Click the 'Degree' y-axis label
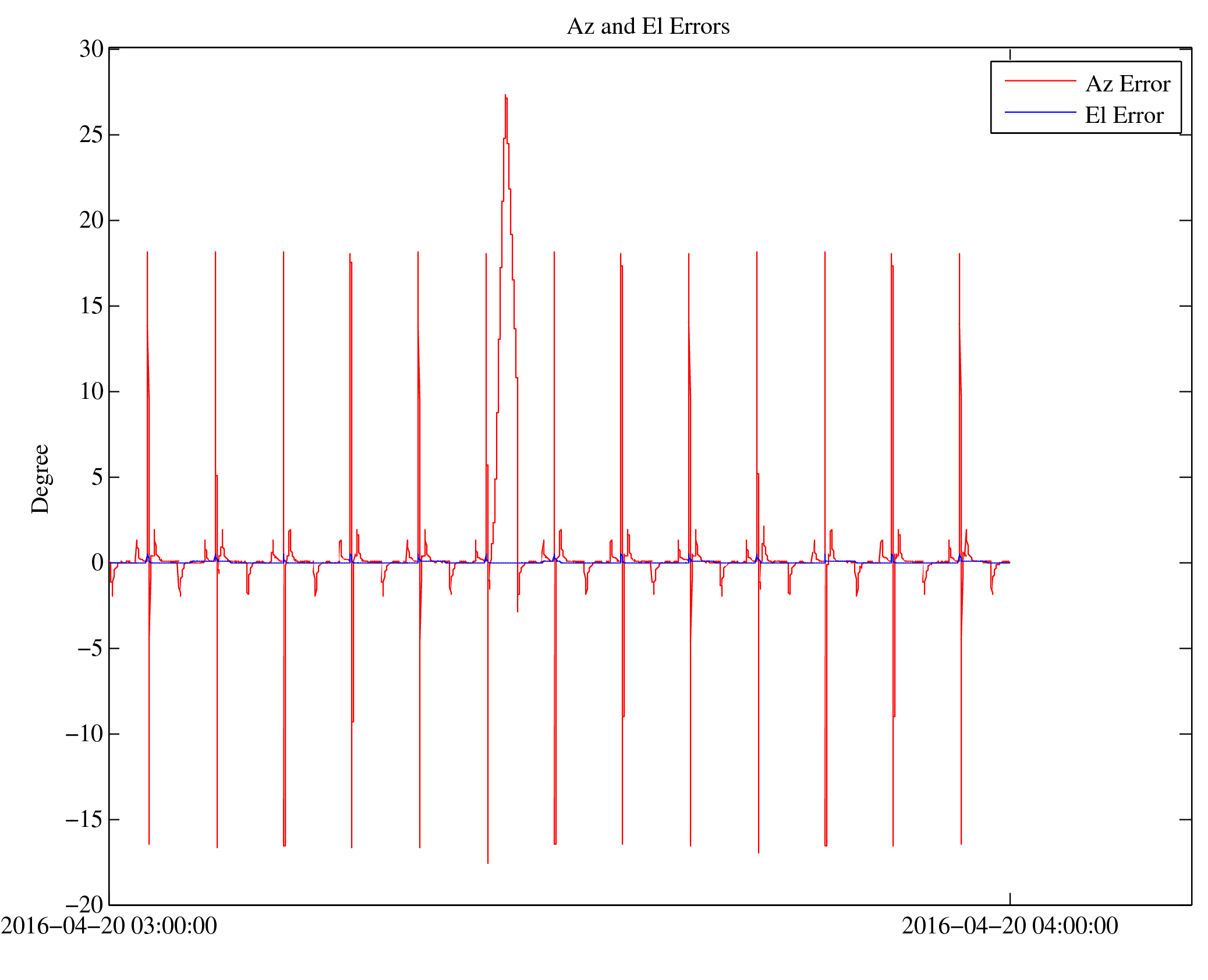1208x980 pixels. pyautogui.click(x=41, y=479)
